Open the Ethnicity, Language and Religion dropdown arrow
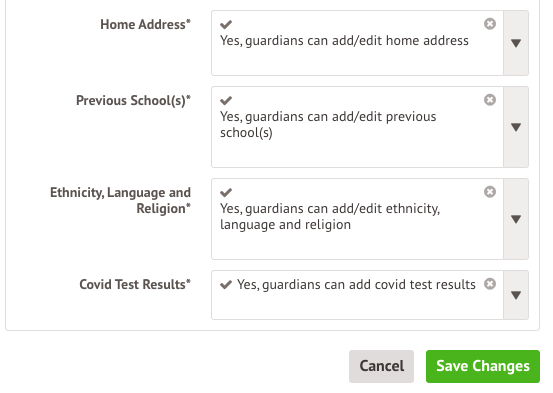The image size is (553, 393). [516, 219]
